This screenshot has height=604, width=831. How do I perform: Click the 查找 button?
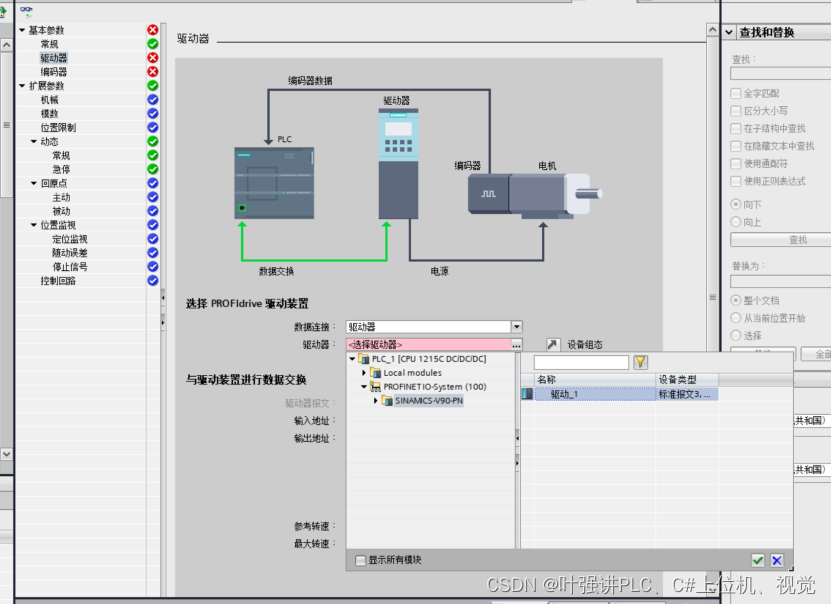(x=781, y=240)
